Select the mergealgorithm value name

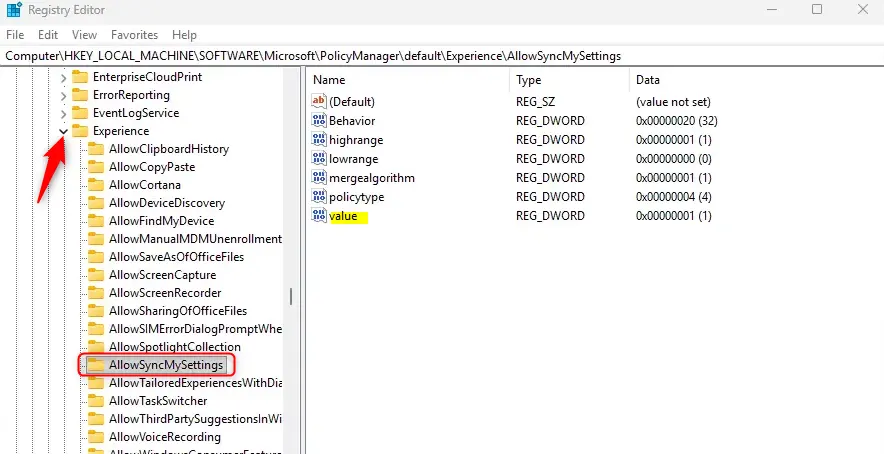(372, 178)
